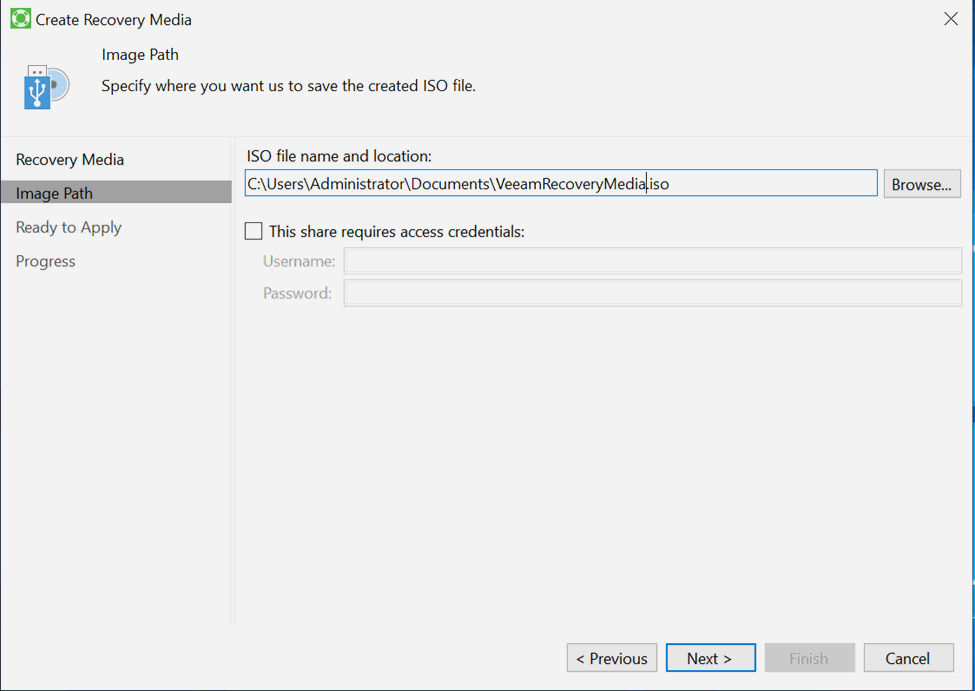The height and width of the screenshot is (691, 975).
Task: Click the USB recovery media icon
Action: [x=46, y=87]
